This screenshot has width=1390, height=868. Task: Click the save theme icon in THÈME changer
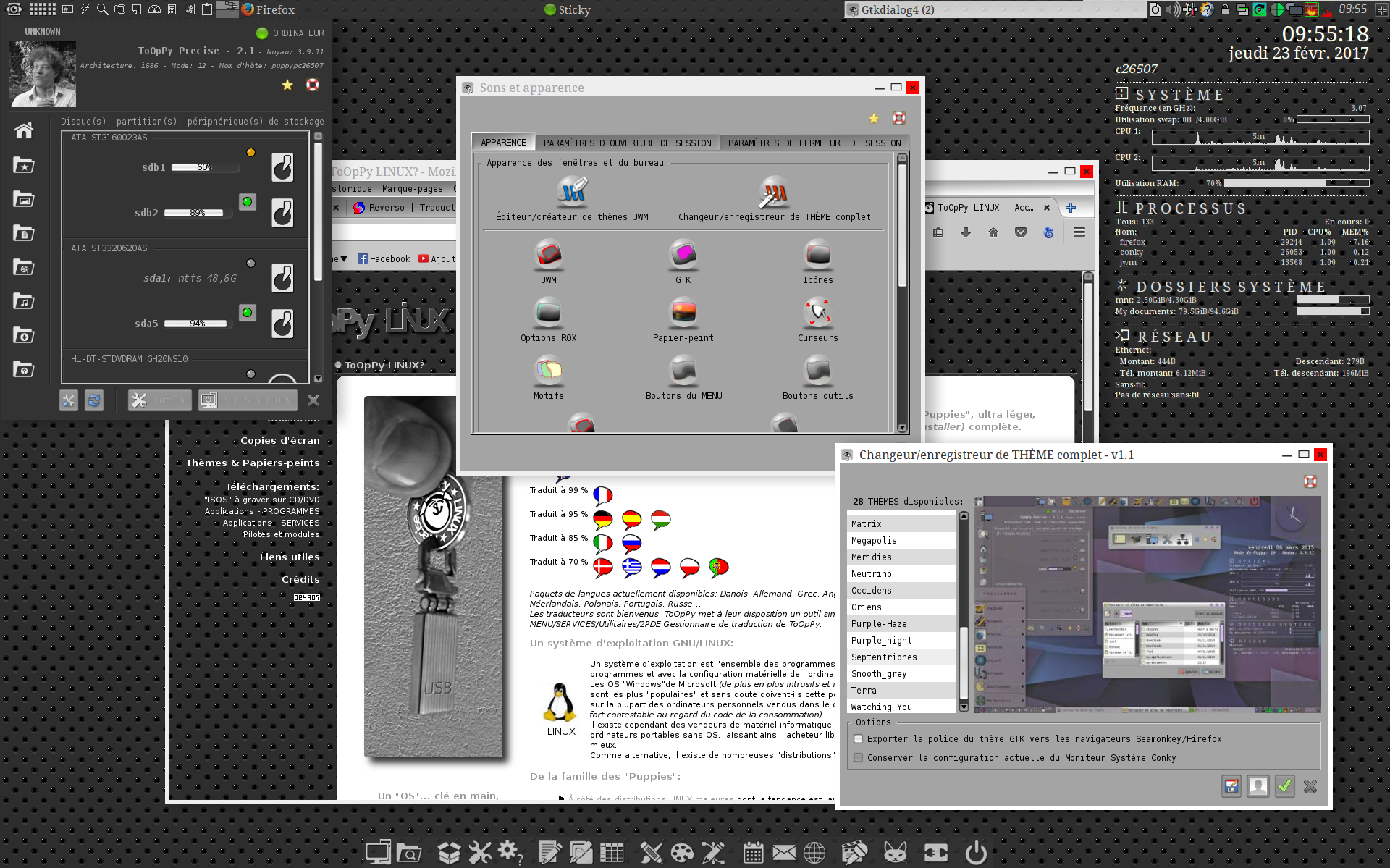pyautogui.click(x=1231, y=785)
